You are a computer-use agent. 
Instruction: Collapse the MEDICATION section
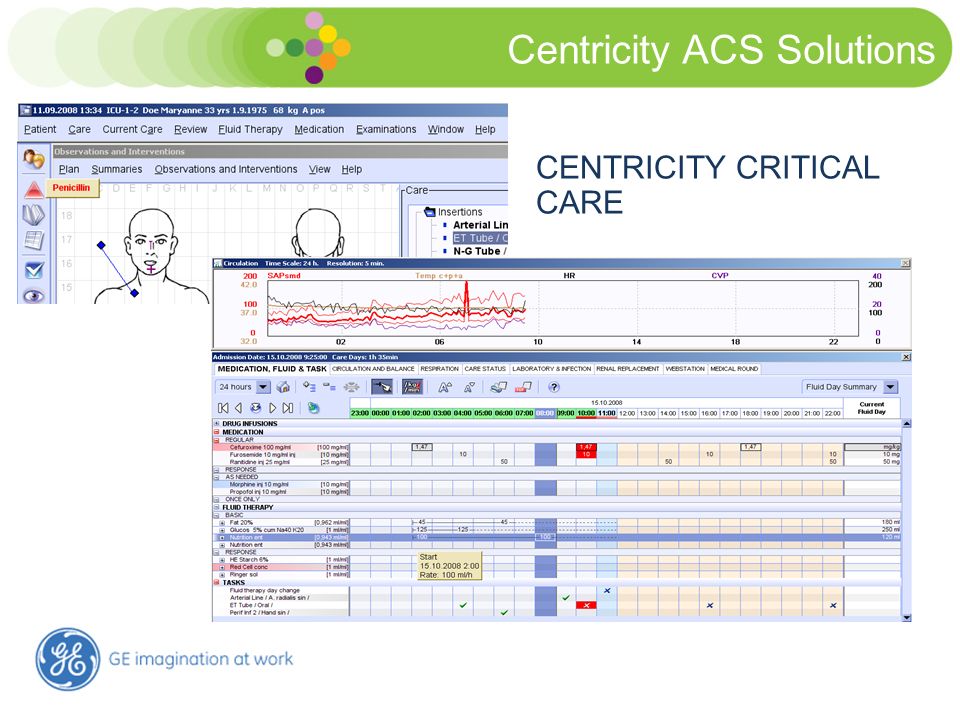coord(216,432)
